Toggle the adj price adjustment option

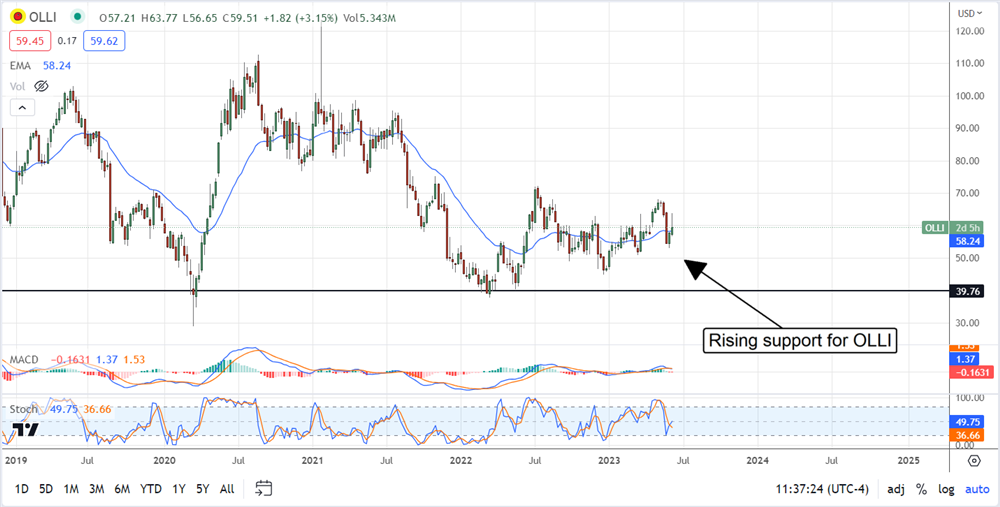[897, 489]
